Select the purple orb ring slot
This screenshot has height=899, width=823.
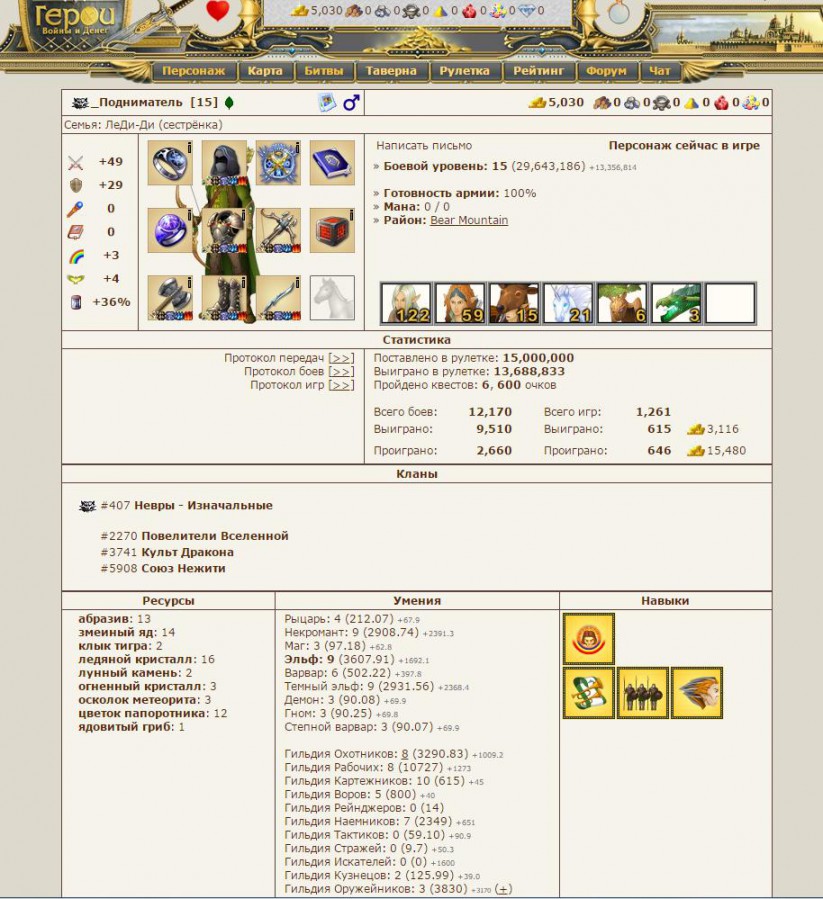(170, 230)
